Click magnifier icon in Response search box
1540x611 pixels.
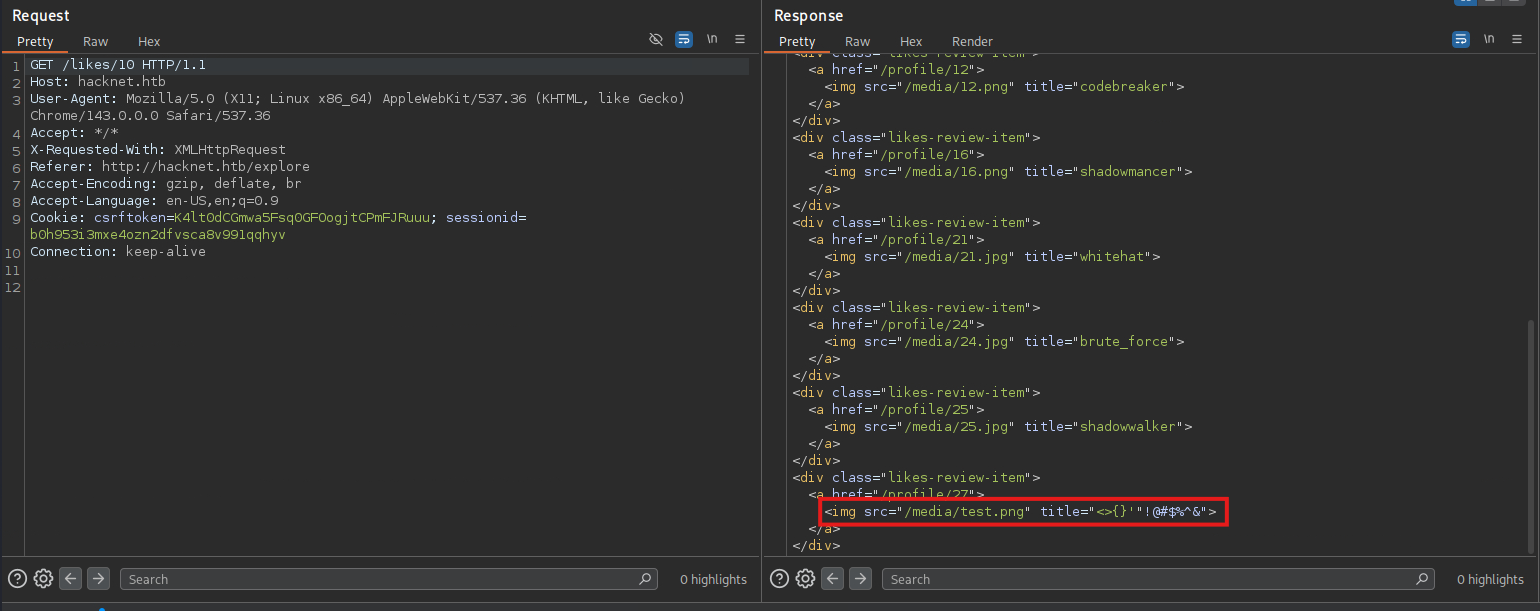pos(1422,579)
